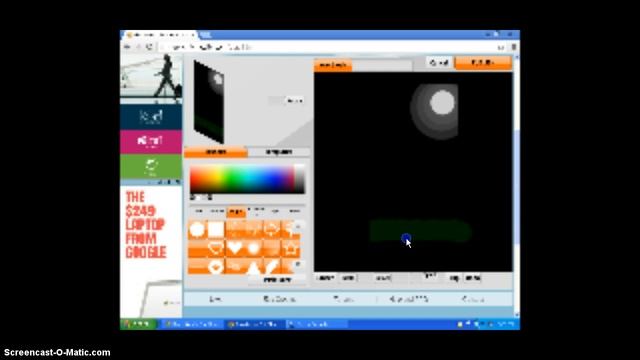
Task: Select the small round blob shape
Action: click(253, 248)
